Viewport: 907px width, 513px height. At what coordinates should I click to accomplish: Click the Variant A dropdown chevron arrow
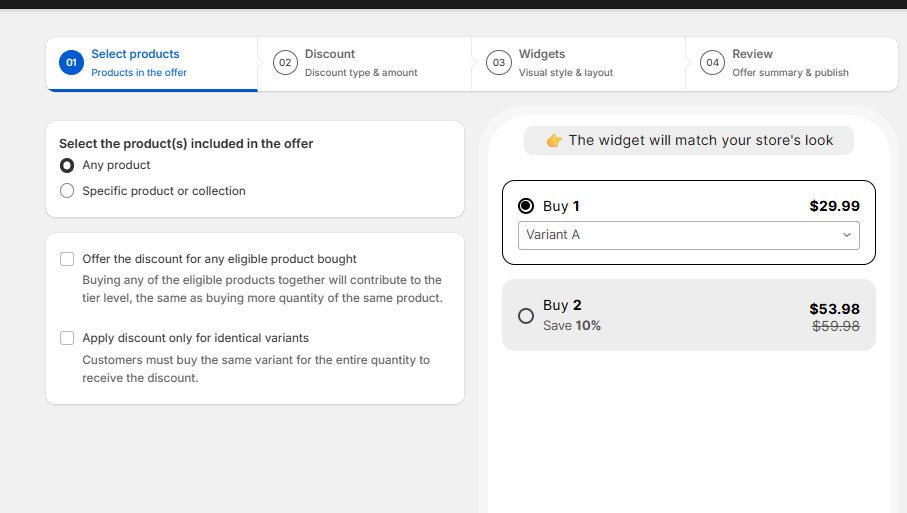click(847, 235)
